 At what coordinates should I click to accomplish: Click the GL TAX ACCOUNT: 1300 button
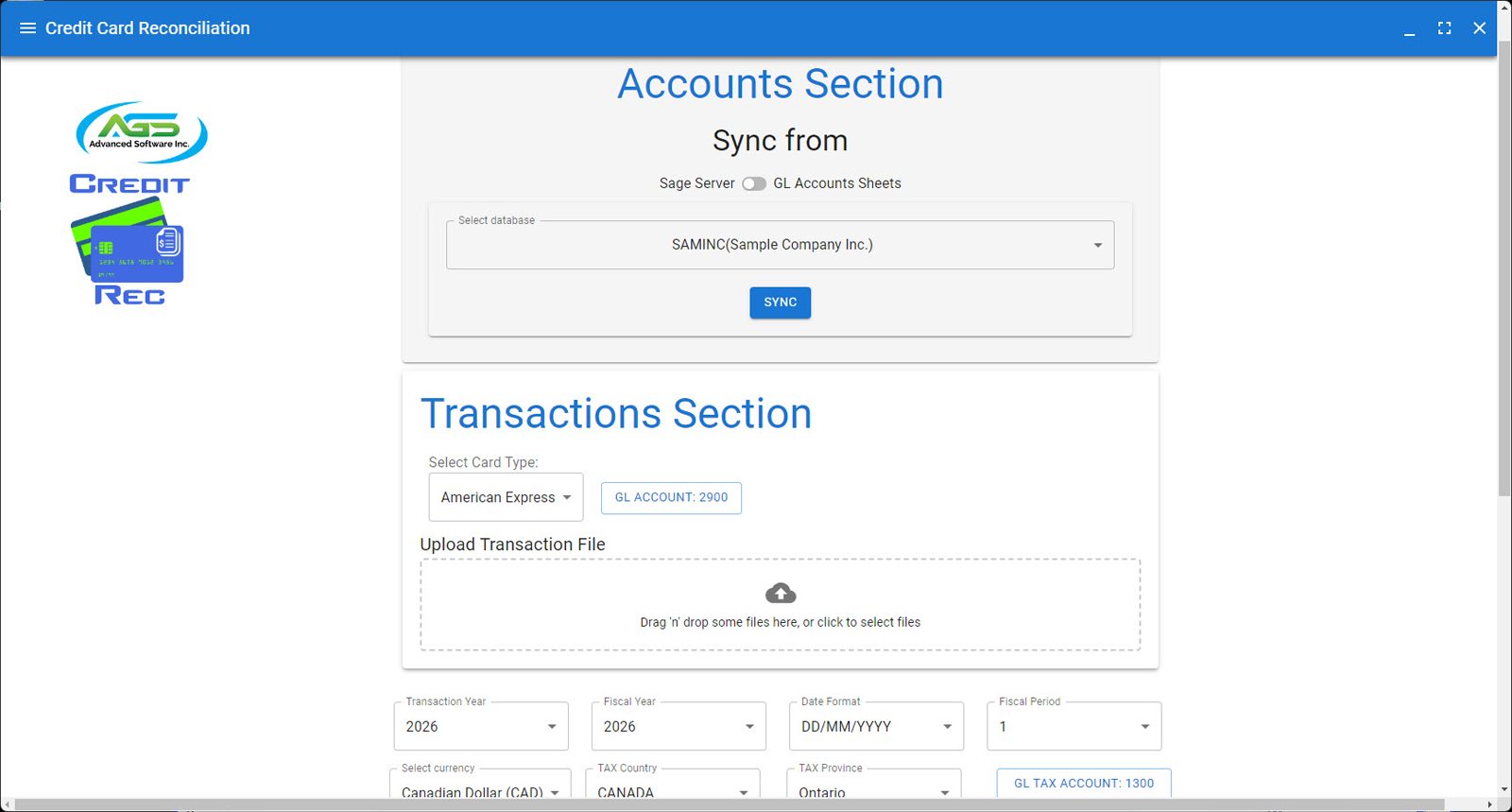click(1084, 784)
